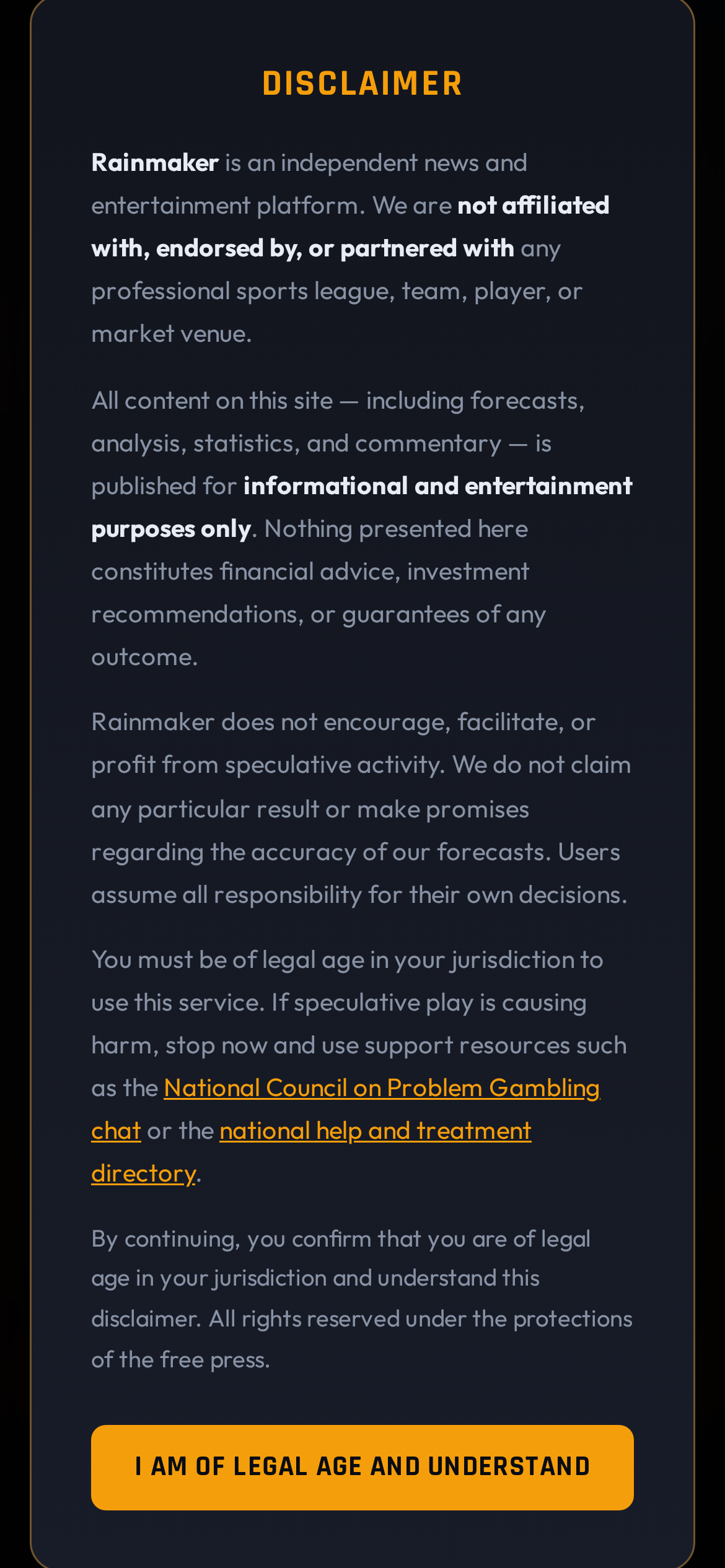Click the underlined word "directory"

click(143, 1174)
